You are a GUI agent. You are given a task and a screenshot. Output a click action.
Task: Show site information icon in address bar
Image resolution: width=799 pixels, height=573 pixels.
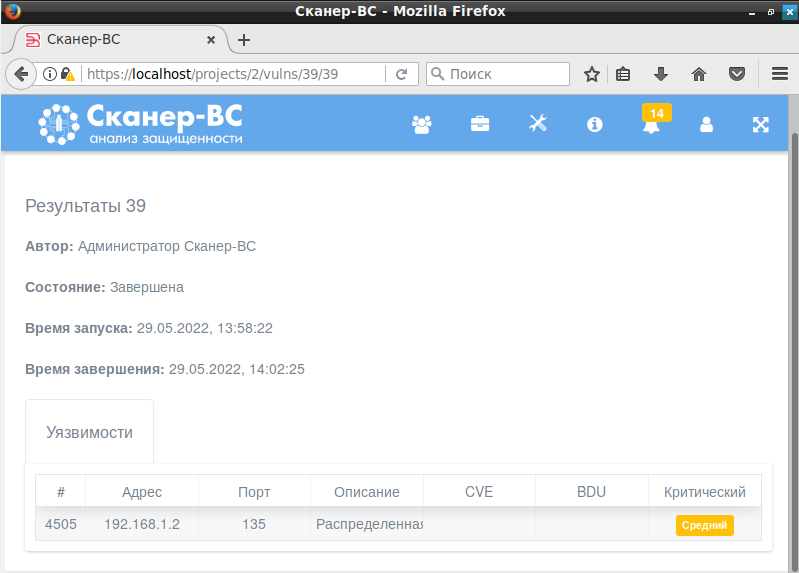pos(49,74)
